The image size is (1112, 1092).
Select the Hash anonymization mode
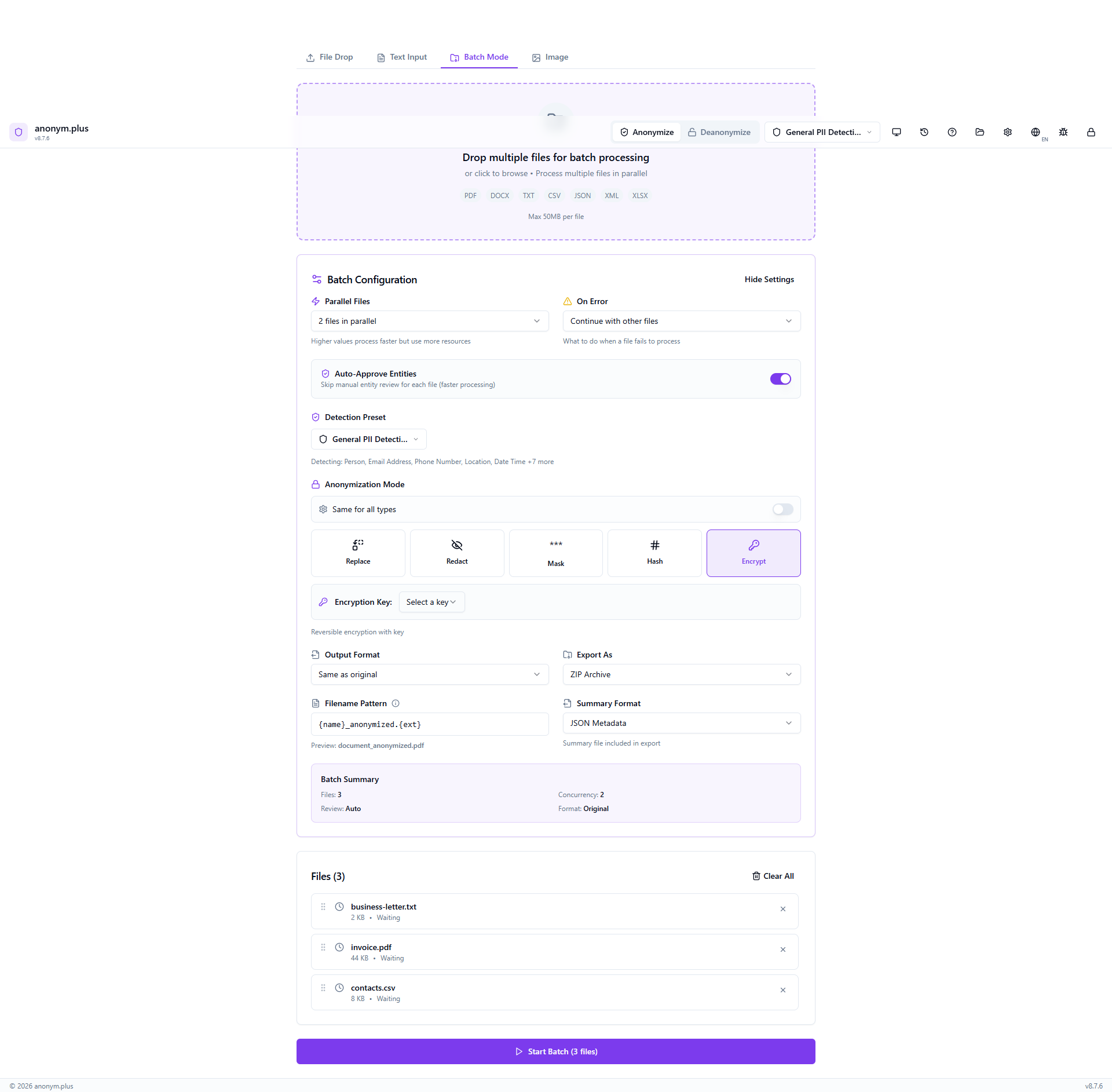[x=654, y=553]
